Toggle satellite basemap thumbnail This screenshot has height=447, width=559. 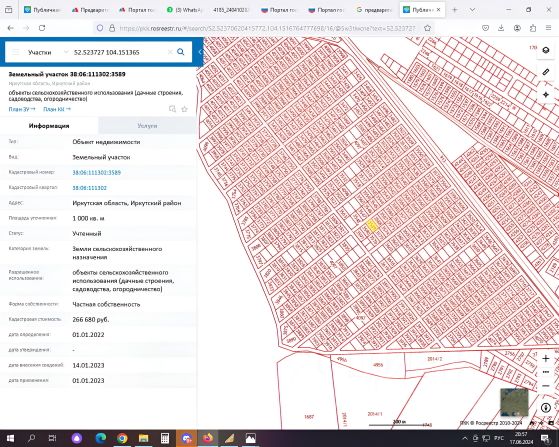[514, 402]
